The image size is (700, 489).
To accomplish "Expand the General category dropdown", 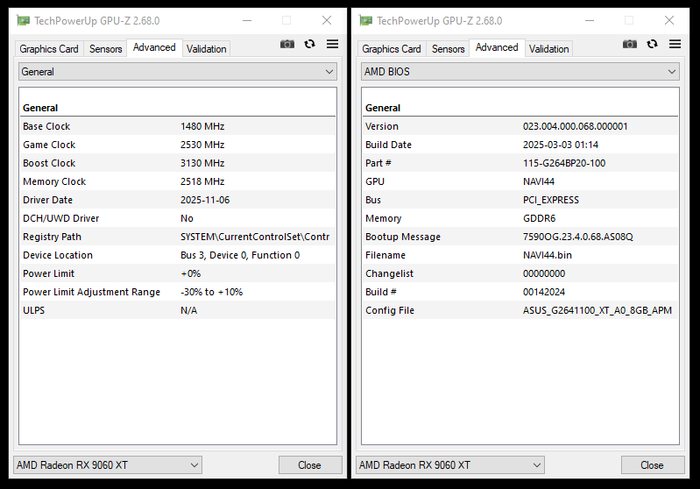I will (x=178, y=72).
